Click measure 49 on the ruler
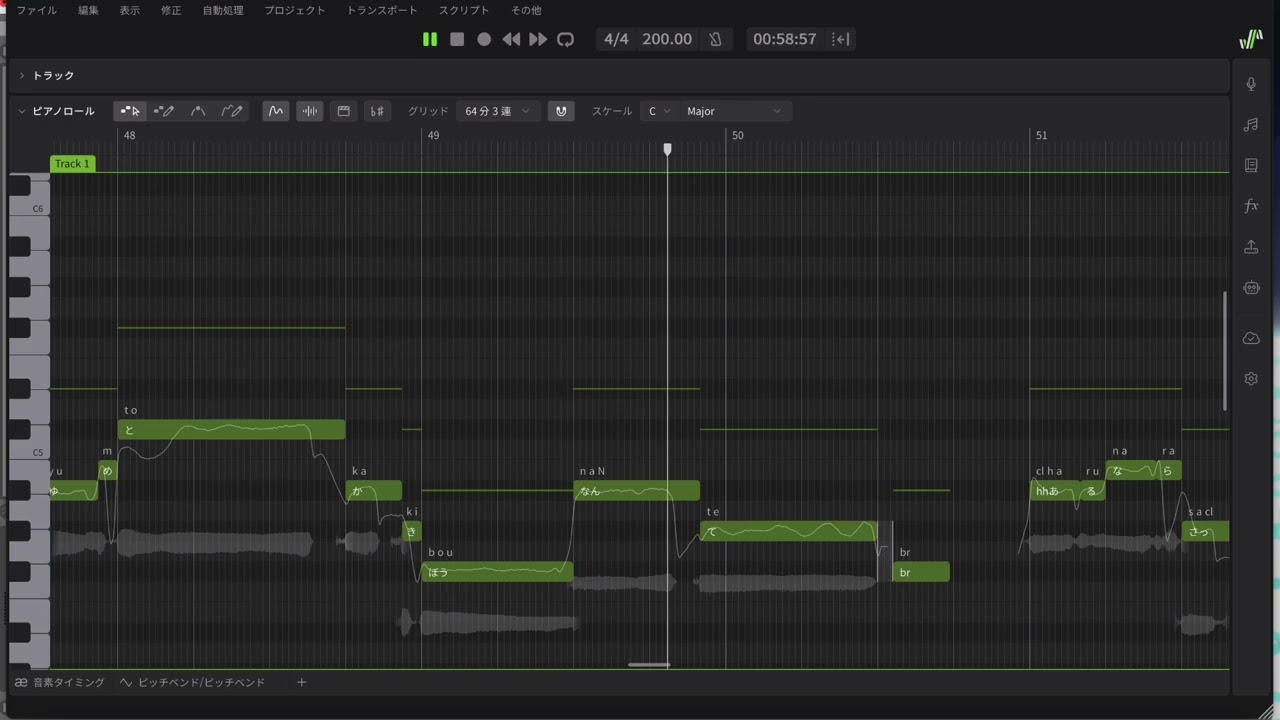This screenshot has height=720, width=1280. 433,135
